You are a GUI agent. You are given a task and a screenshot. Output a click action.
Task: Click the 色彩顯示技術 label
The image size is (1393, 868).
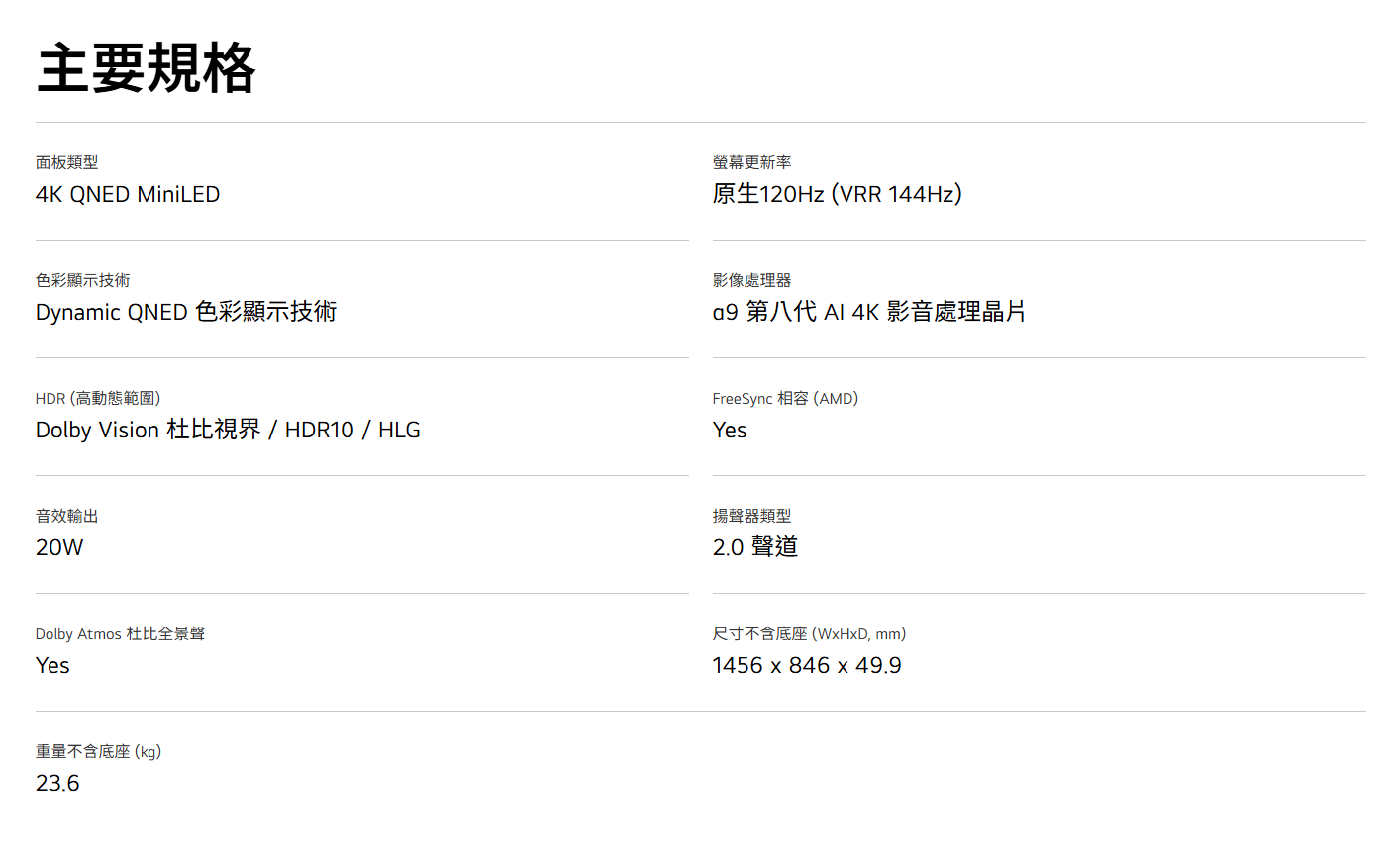(x=82, y=280)
